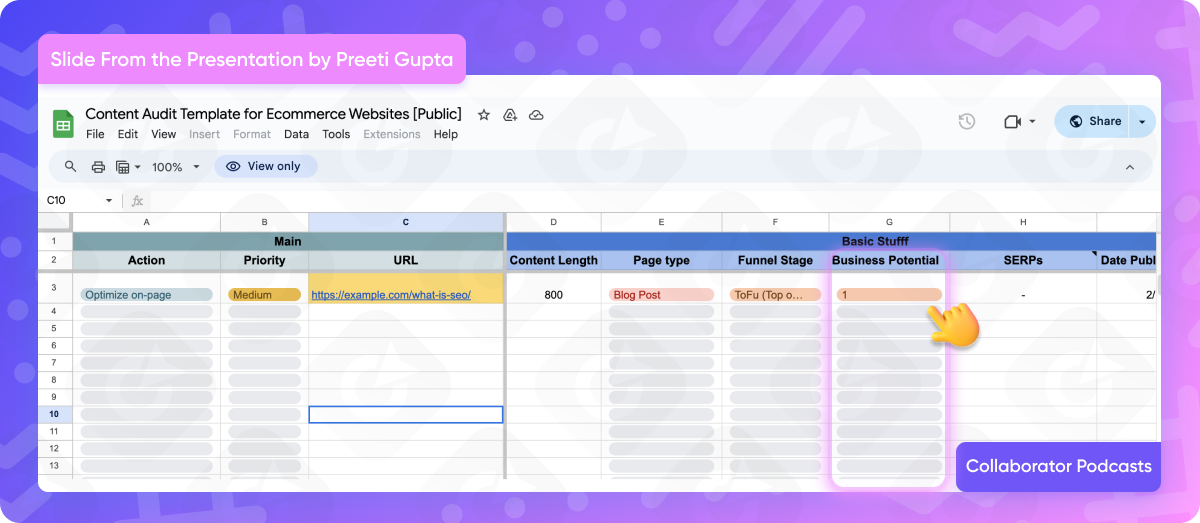Check the cloud document status icon
The height and width of the screenshot is (523, 1200).
(536, 115)
